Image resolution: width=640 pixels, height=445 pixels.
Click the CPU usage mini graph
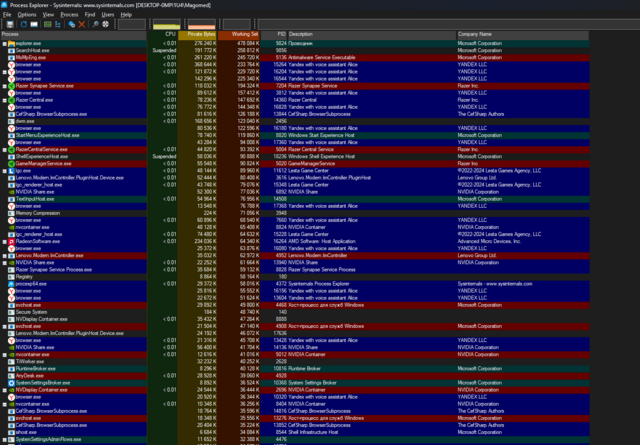(x=168, y=25)
